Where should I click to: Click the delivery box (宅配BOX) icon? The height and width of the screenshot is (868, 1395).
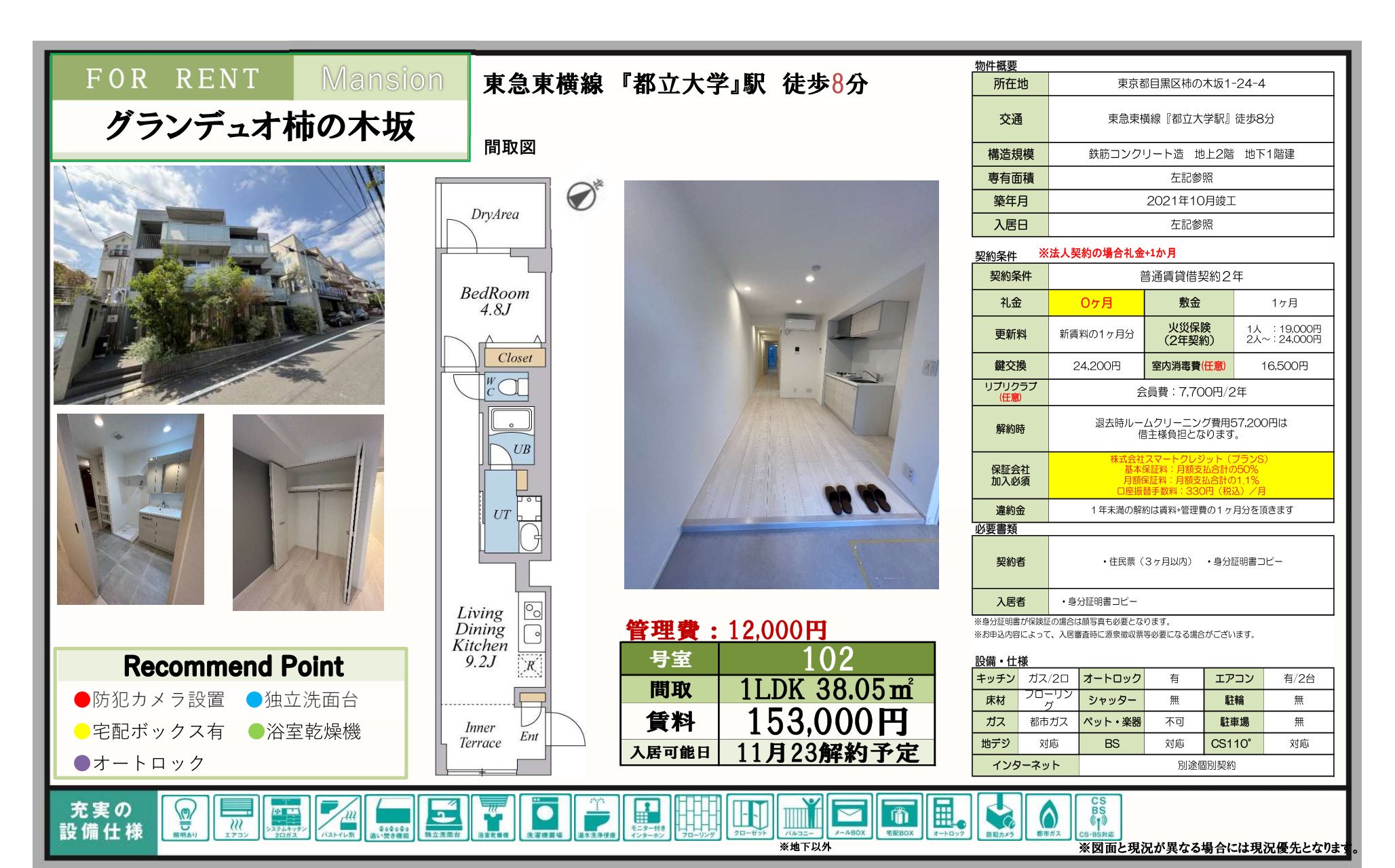(x=900, y=817)
